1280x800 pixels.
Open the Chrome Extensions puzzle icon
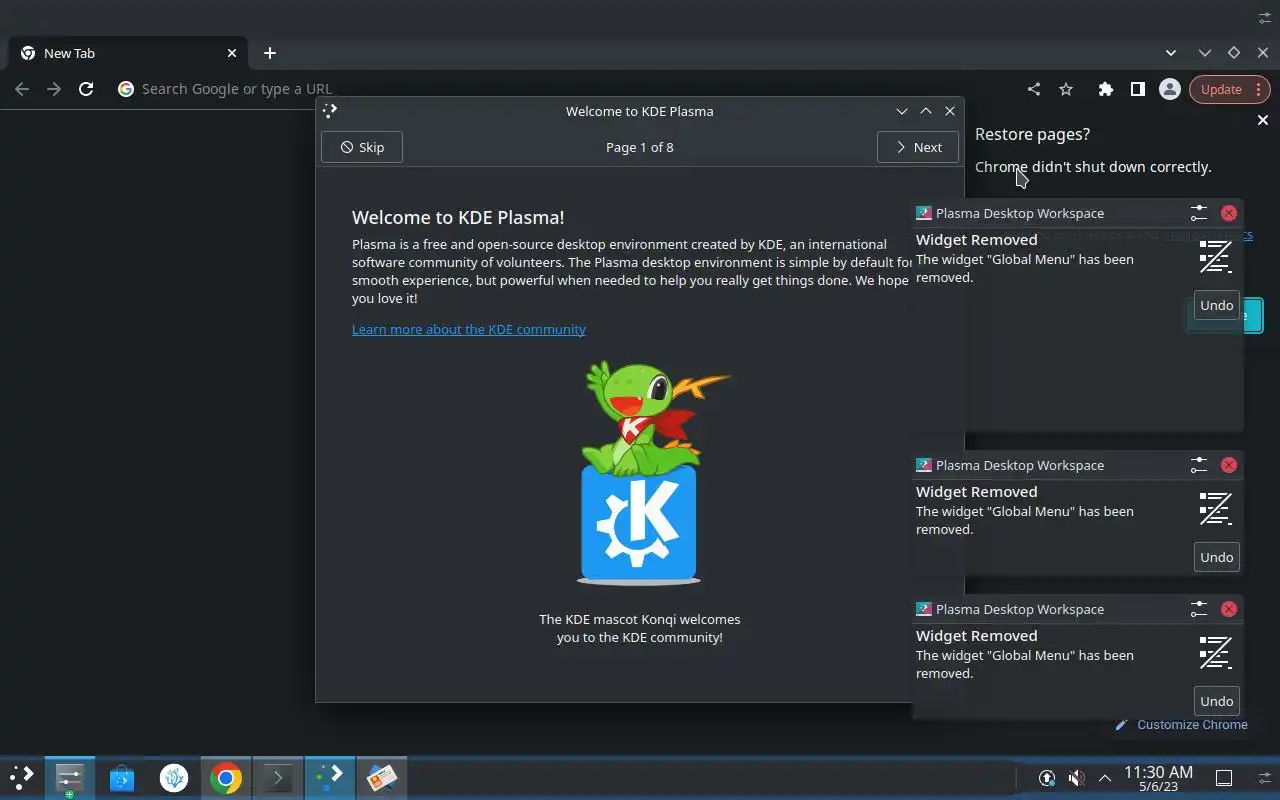1105,89
